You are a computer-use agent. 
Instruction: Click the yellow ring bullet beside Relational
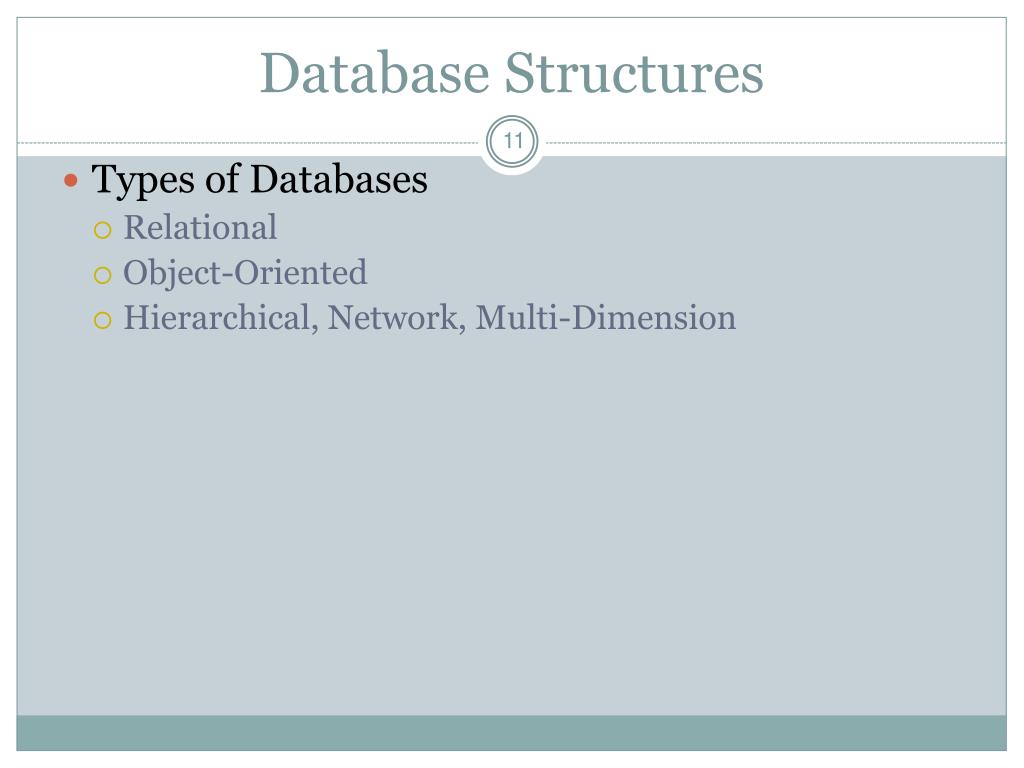coord(103,230)
